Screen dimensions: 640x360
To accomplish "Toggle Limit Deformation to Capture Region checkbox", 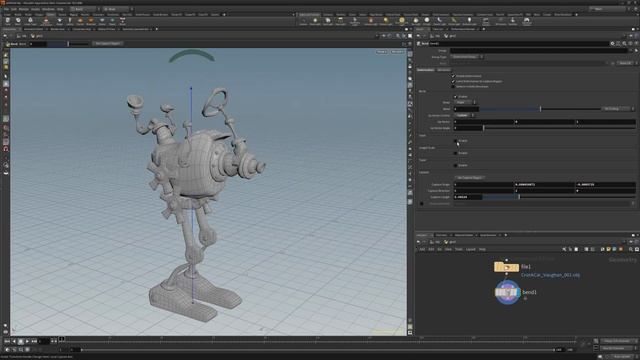I will (x=453, y=81).
